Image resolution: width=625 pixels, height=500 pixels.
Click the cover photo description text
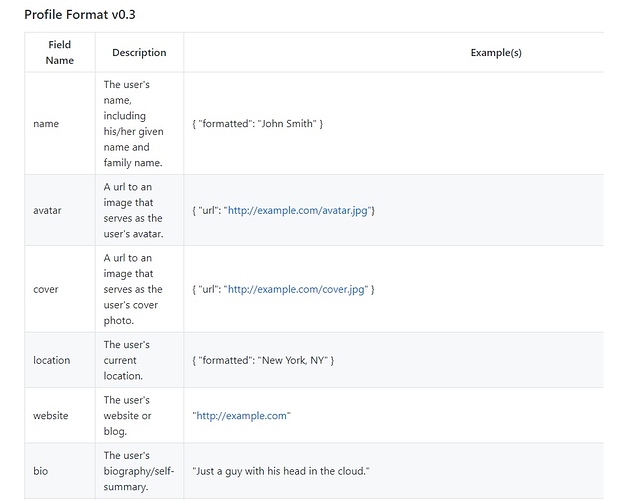133,289
